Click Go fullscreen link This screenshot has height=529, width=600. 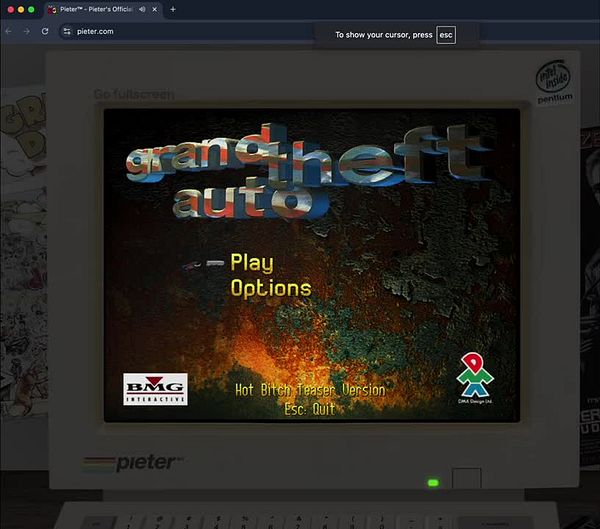(x=134, y=94)
